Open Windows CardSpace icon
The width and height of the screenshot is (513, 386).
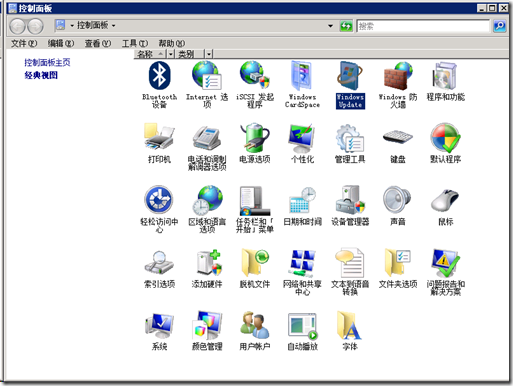(302, 85)
